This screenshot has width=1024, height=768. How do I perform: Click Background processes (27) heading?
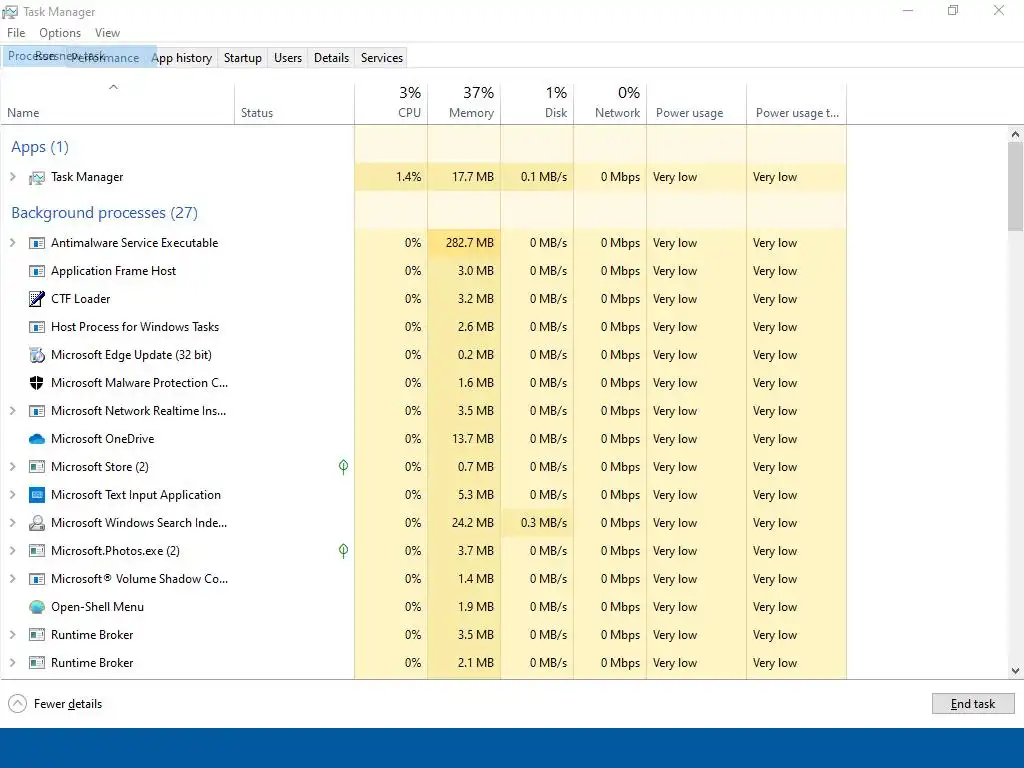pos(104,213)
